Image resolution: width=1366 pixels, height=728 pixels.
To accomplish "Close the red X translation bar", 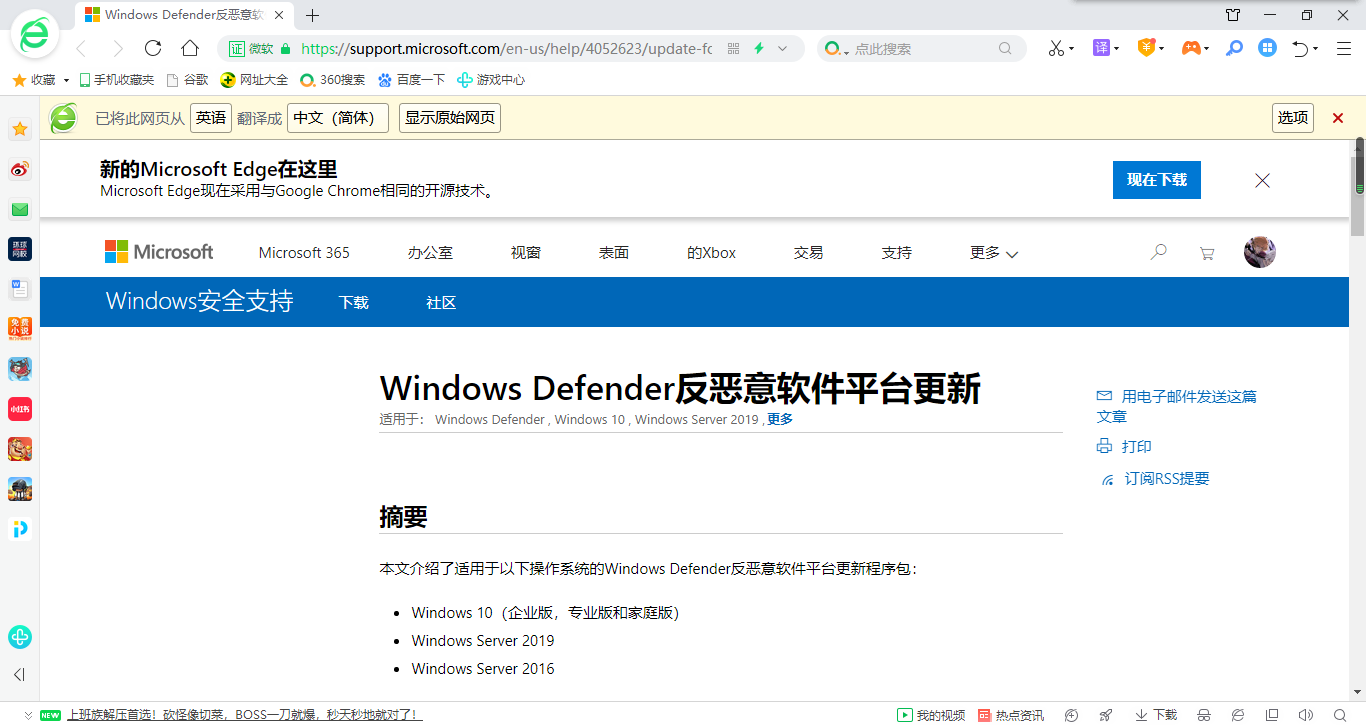I will click(1338, 118).
